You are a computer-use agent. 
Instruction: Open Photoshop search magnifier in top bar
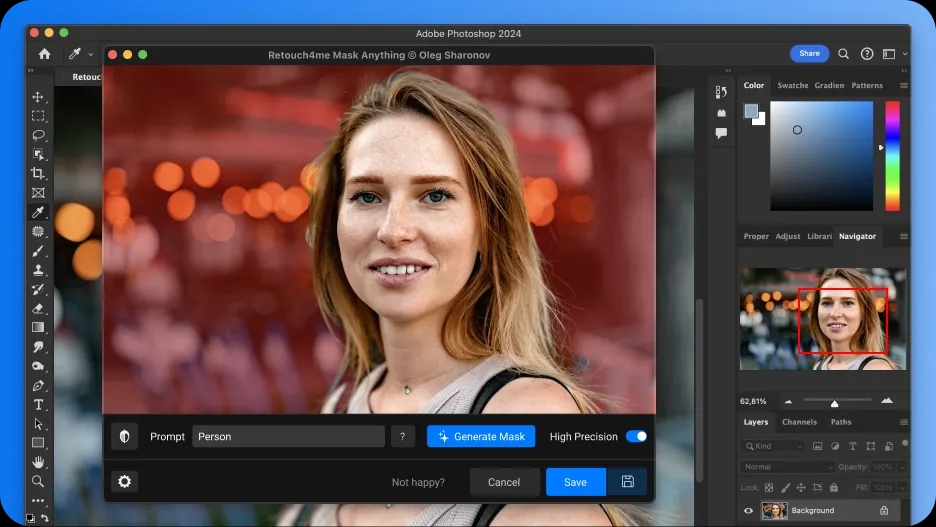tap(843, 54)
